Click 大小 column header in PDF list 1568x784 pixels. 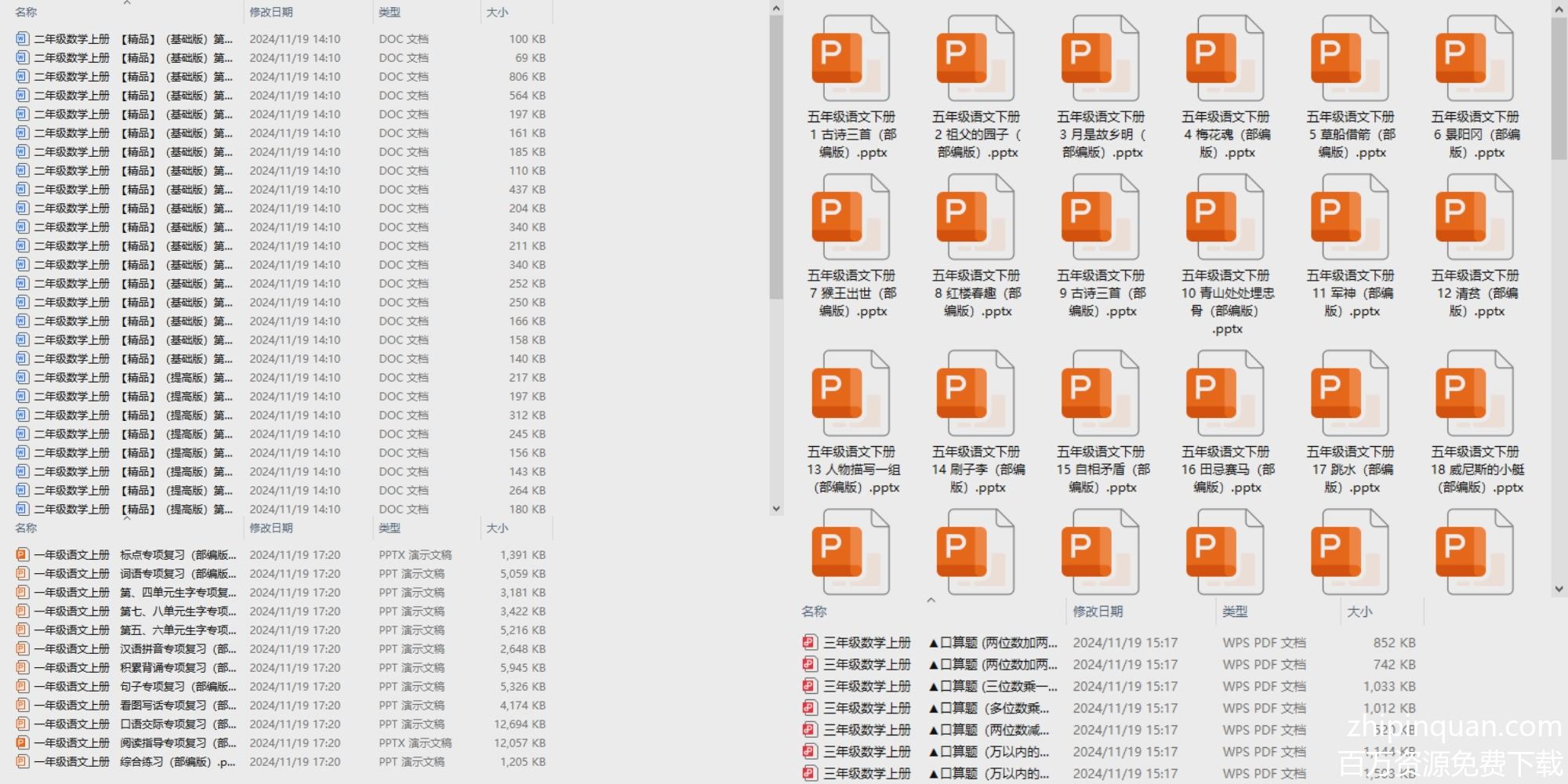click(1359, 612)
